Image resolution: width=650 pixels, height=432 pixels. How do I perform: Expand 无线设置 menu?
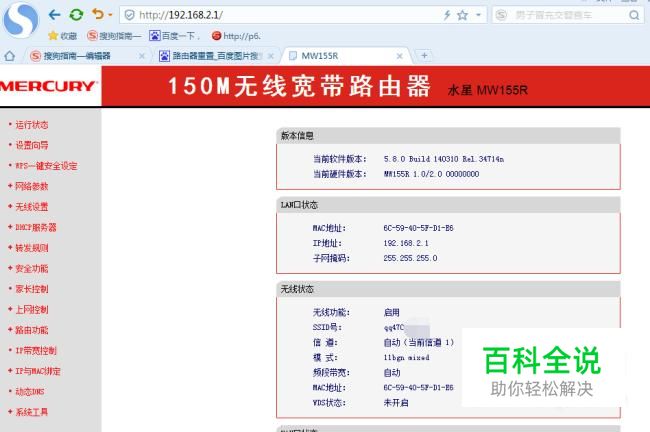(x=32, y=207)
